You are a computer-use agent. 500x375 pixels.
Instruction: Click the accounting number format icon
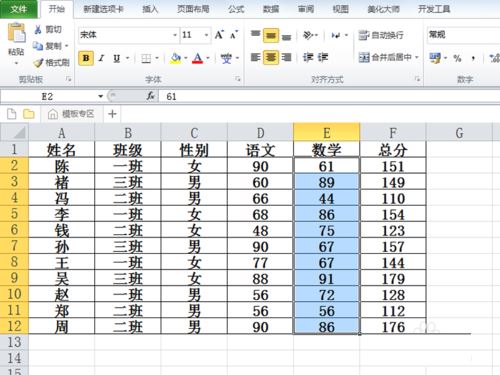435,58
